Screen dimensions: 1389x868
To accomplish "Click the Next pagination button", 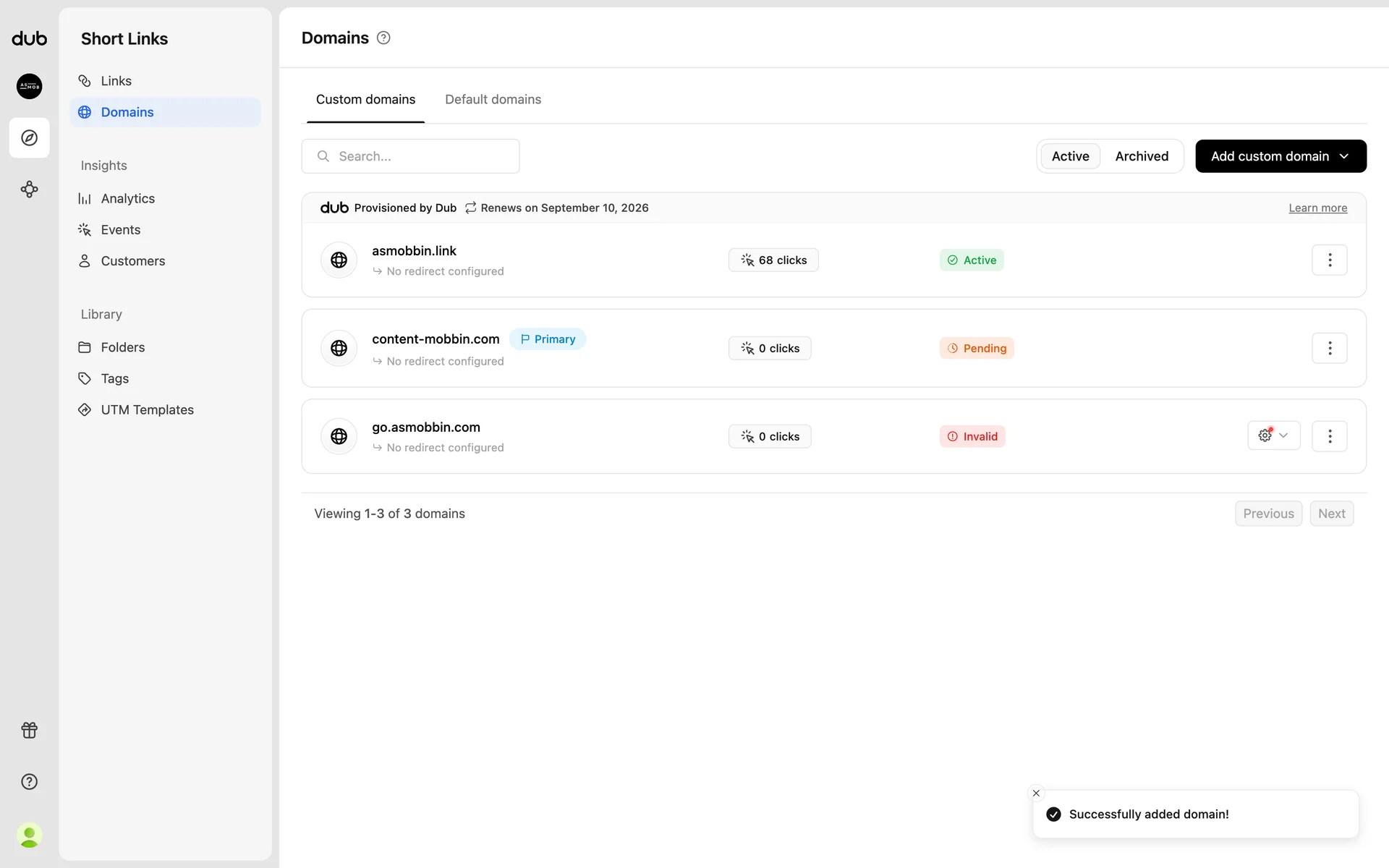I will [x=1331, y=514].
